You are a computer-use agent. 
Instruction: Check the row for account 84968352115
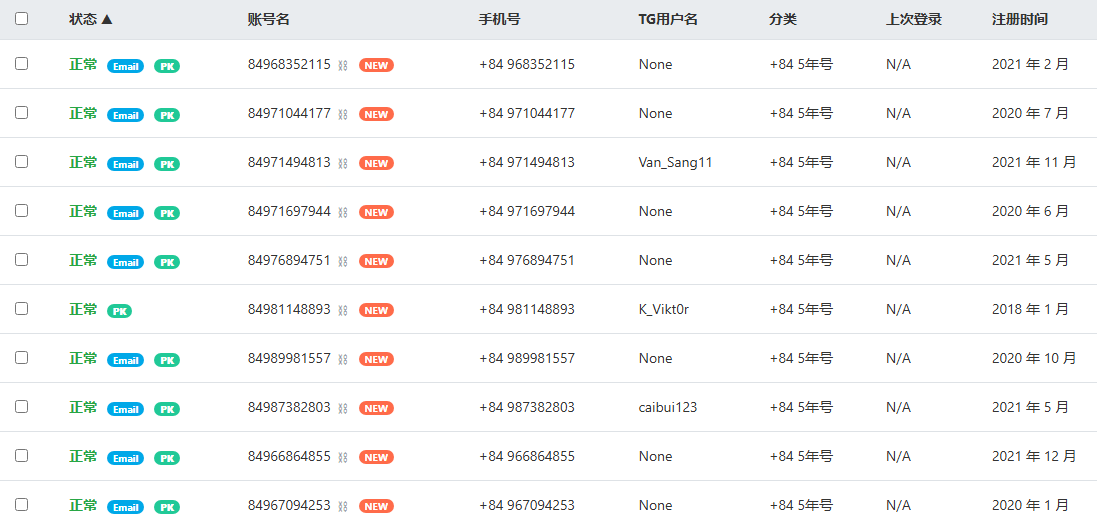pyautogui.click(x=22, y=64)
